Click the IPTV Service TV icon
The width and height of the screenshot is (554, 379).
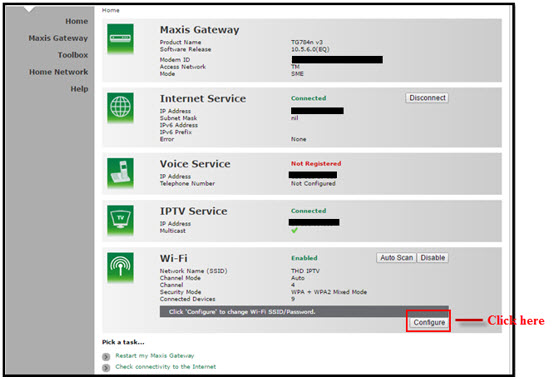(120, 220)
